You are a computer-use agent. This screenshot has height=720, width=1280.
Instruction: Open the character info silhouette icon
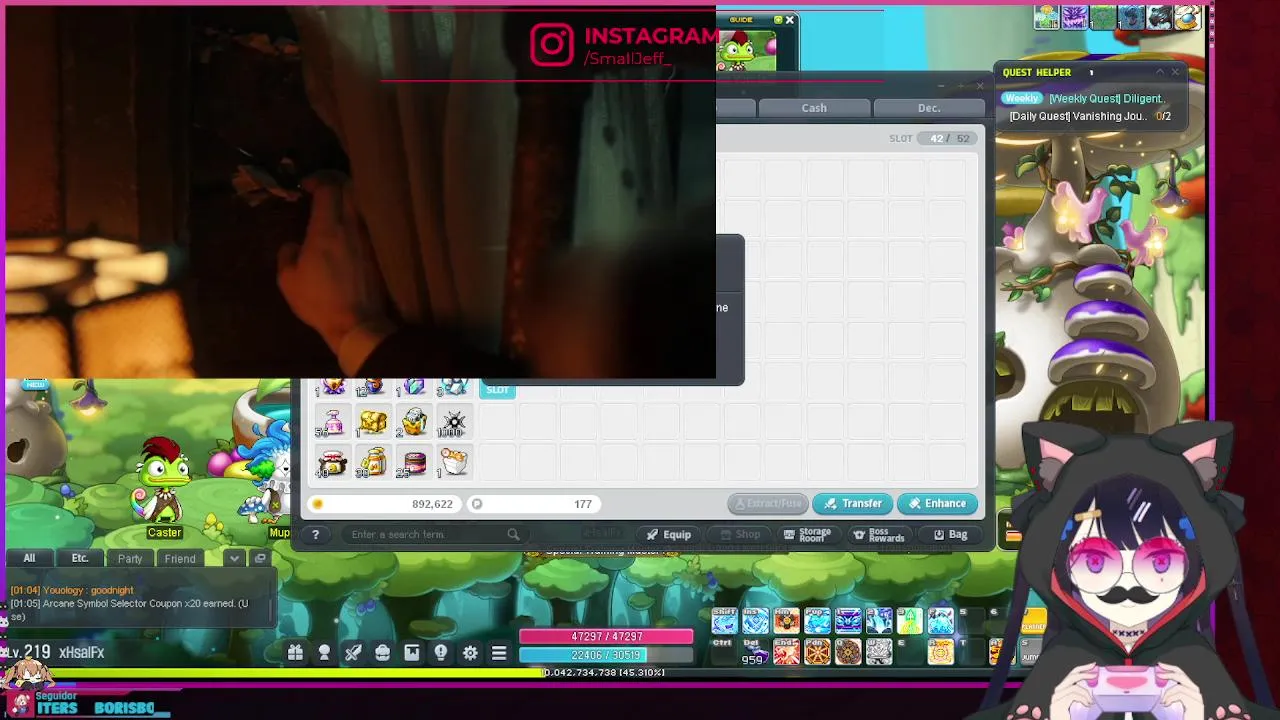click(324, 653)
